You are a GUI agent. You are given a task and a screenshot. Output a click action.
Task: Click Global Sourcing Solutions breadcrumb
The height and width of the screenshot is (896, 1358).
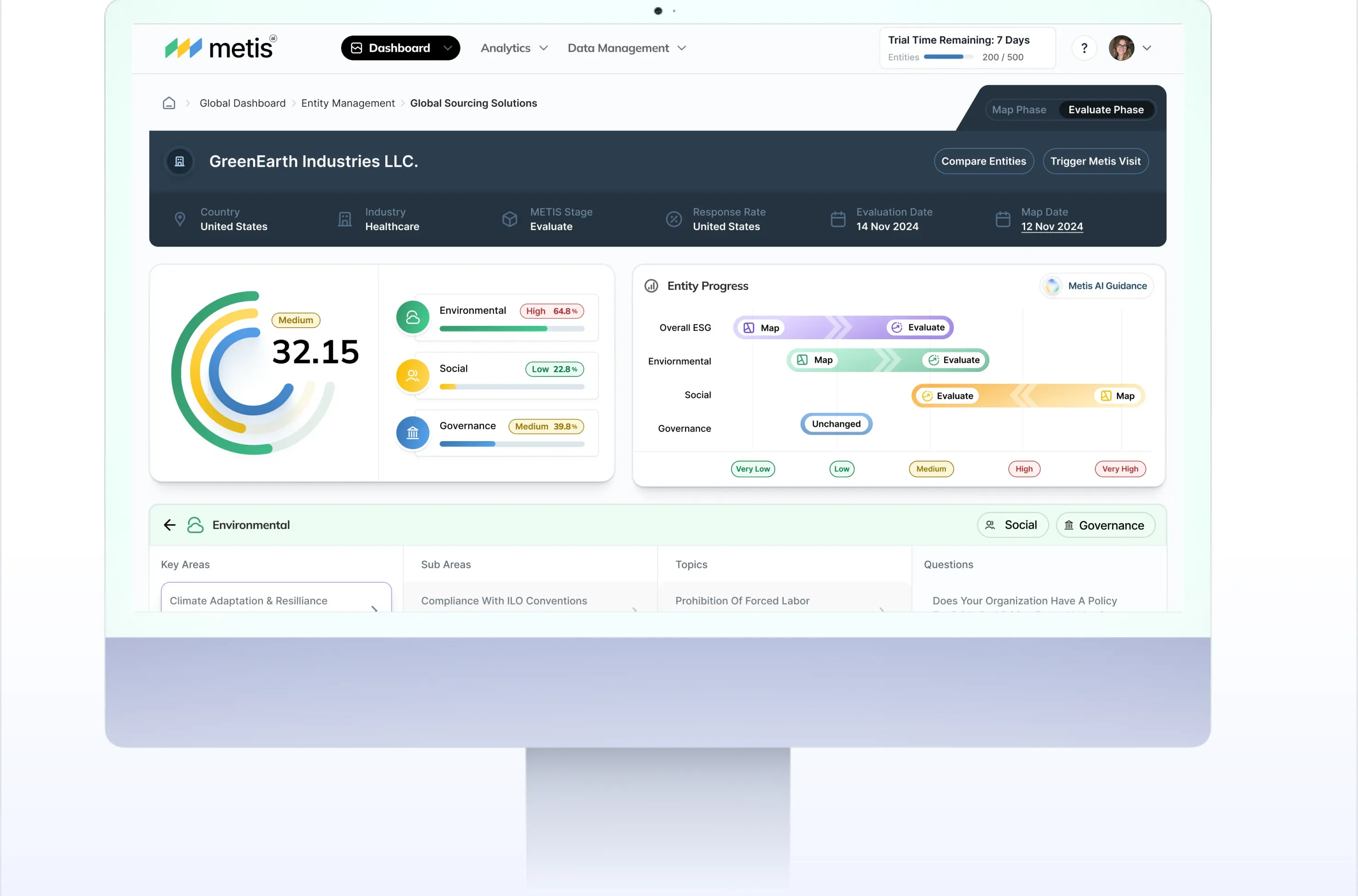point(473,103)
